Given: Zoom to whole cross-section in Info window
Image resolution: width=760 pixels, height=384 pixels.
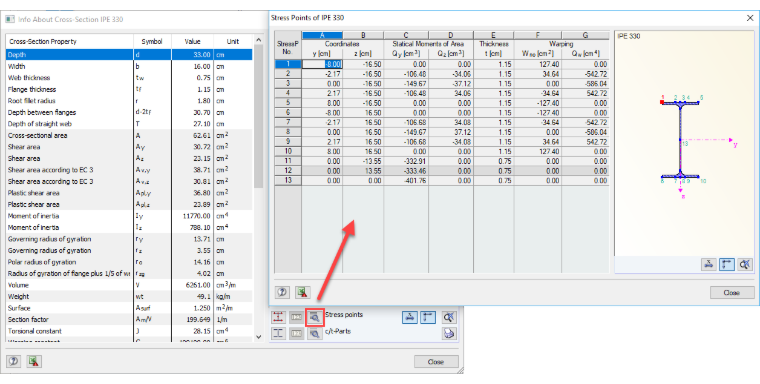Looking at the screenshot, I should point(449,317).
